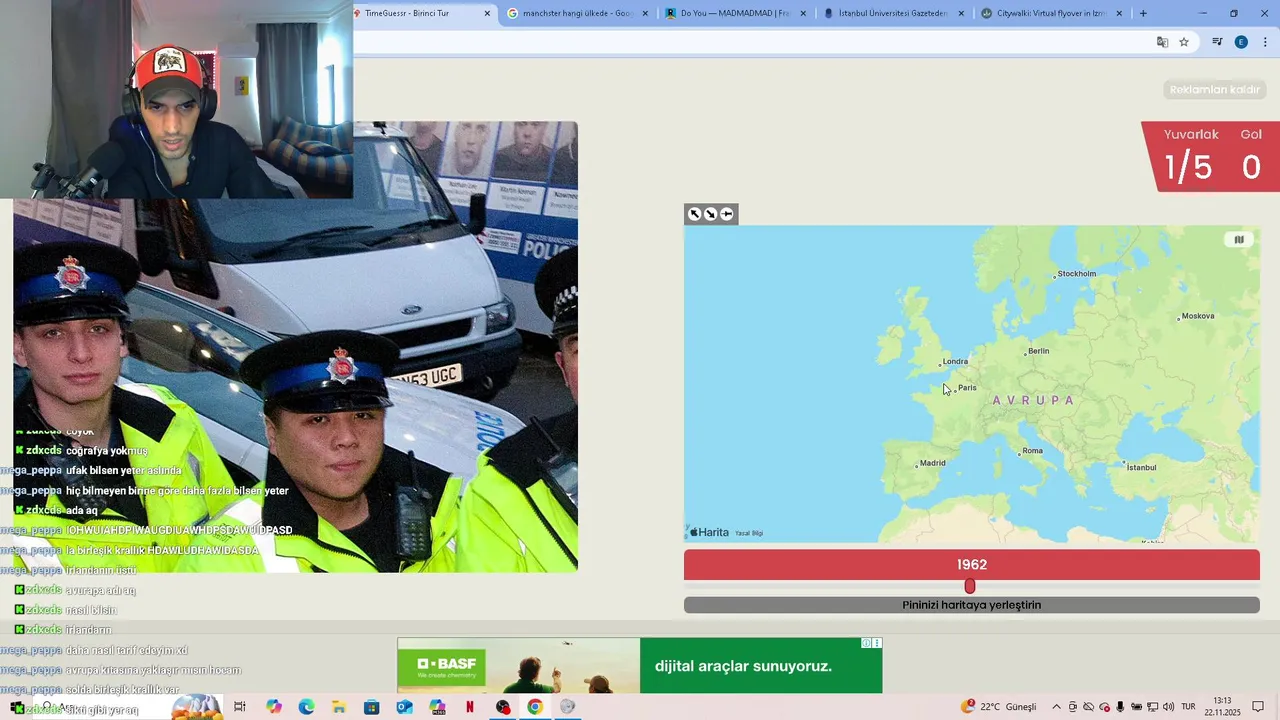The image size is (1280, 720).
Task: Open the notification center icon
Action: (1258, 707)
